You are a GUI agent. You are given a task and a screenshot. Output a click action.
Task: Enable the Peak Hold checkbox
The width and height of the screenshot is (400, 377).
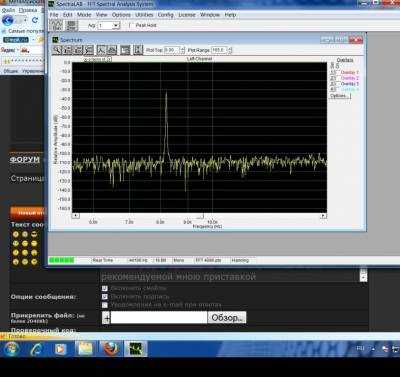coord(130,25)
